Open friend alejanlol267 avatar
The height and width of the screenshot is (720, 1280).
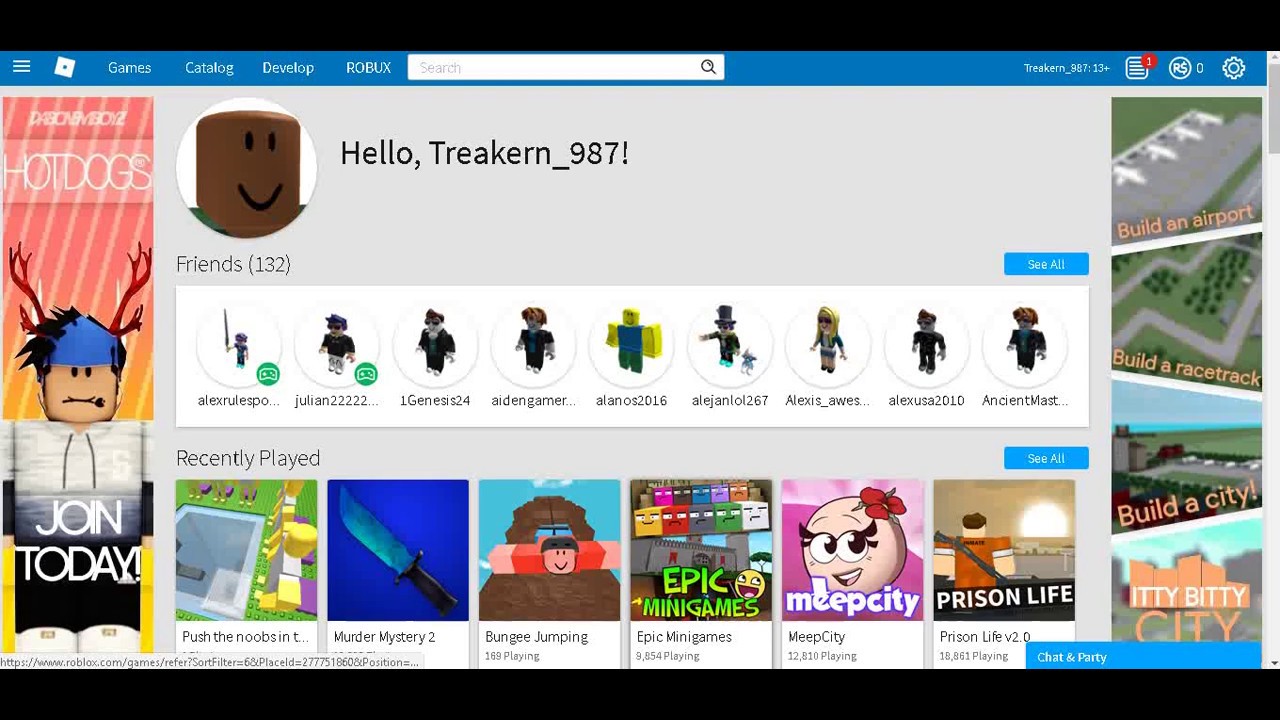click(x=730, y=343)
